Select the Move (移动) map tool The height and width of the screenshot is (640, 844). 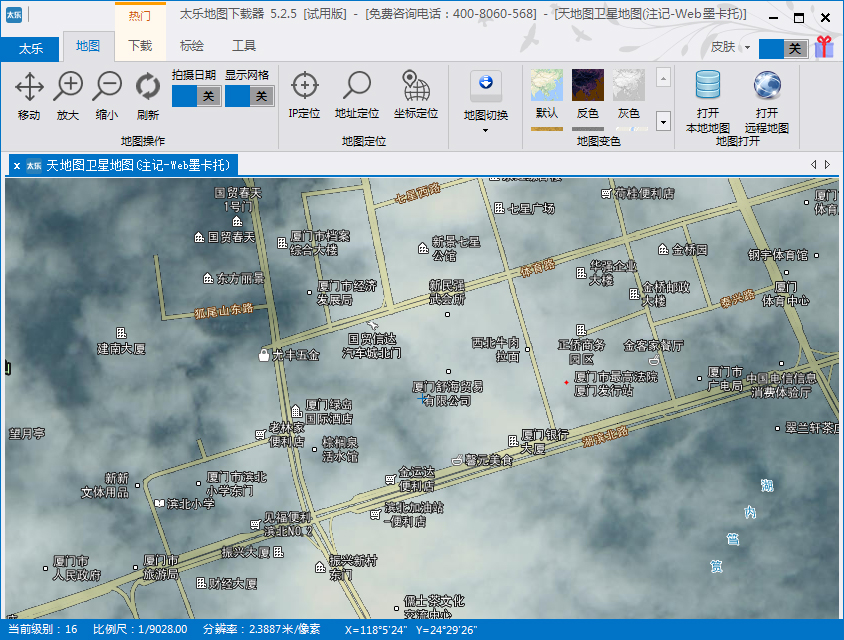29,96
